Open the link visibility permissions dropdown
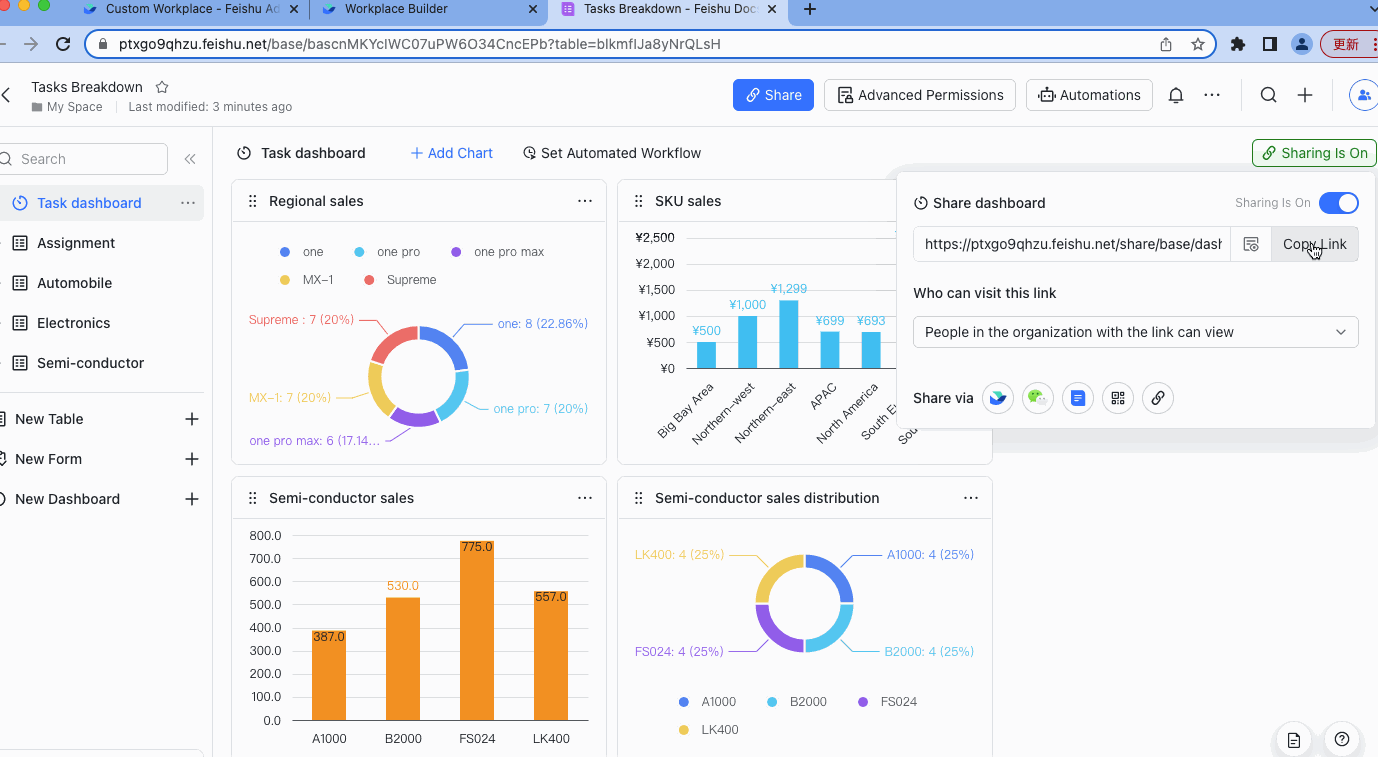The height and width of the screenshot is (757, 1378). (x=1135, y=332)
